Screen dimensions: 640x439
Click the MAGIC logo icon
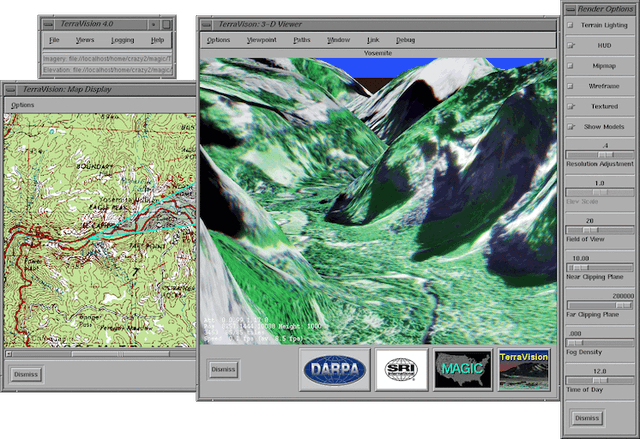pyautogui.click(x=462, y=369)
